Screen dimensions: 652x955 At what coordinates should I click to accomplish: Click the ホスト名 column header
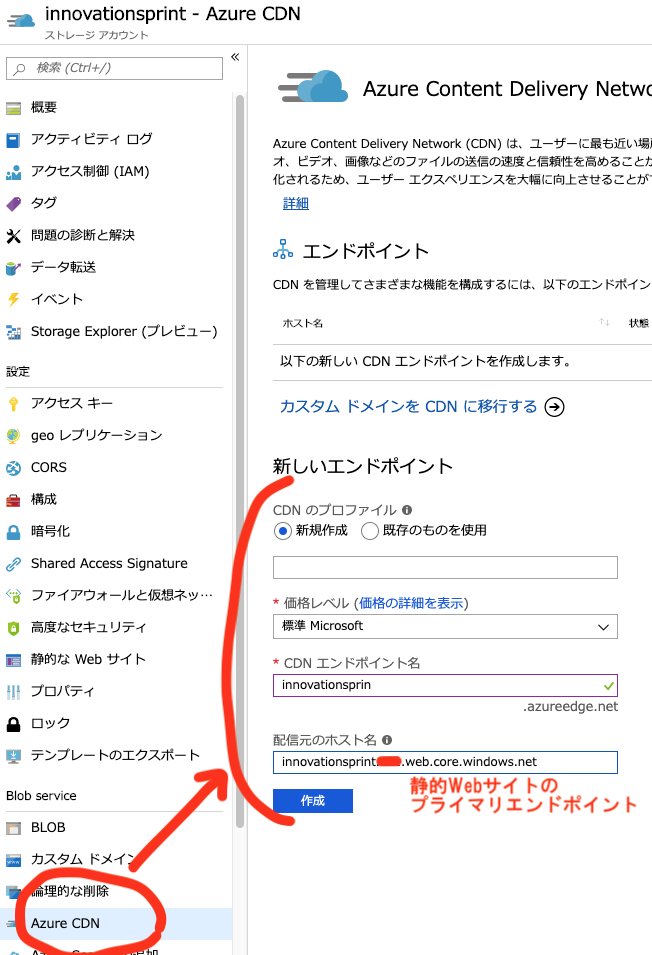[303, 323]
